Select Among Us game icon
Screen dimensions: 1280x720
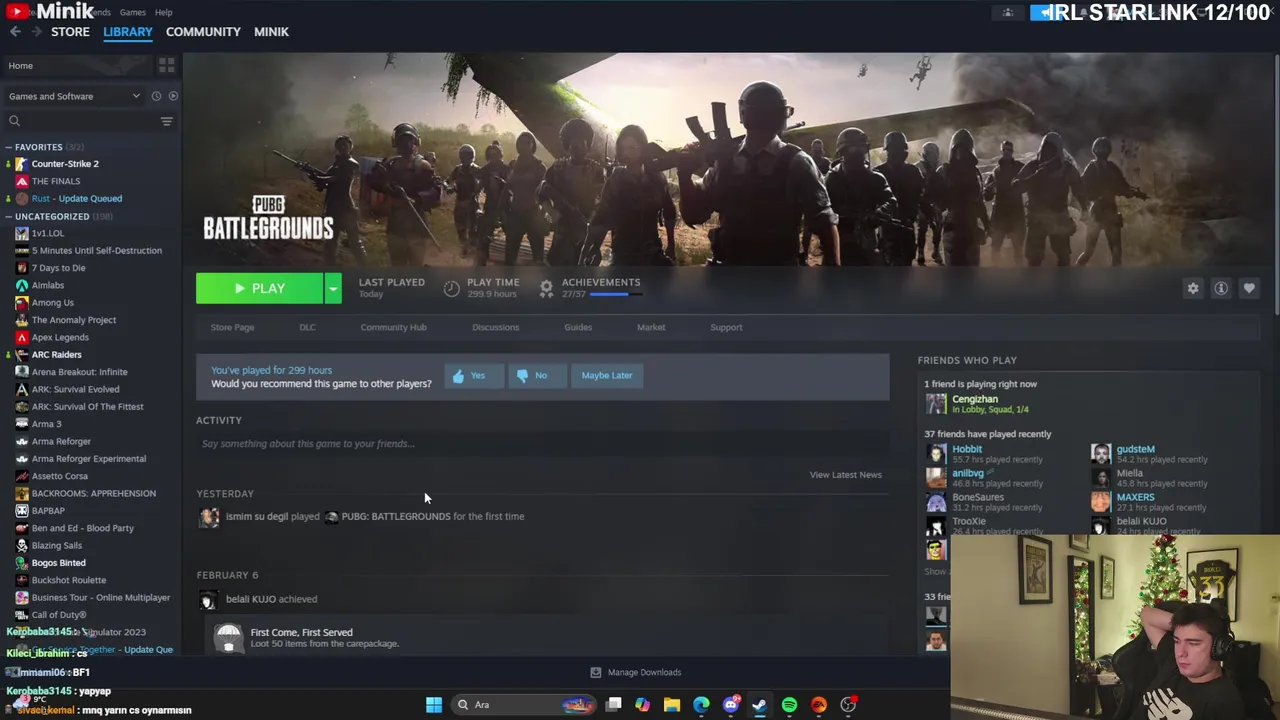[22, 302]
